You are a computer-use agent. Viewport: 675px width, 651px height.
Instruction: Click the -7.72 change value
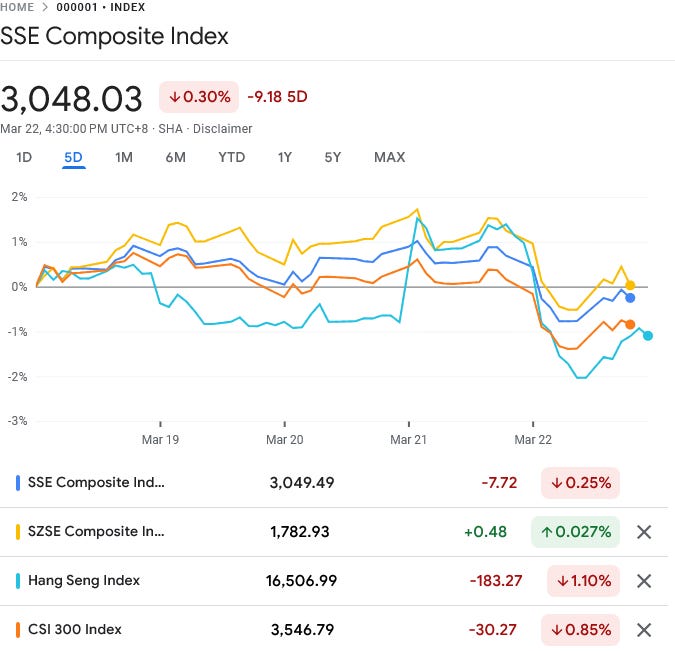(499, 483)
